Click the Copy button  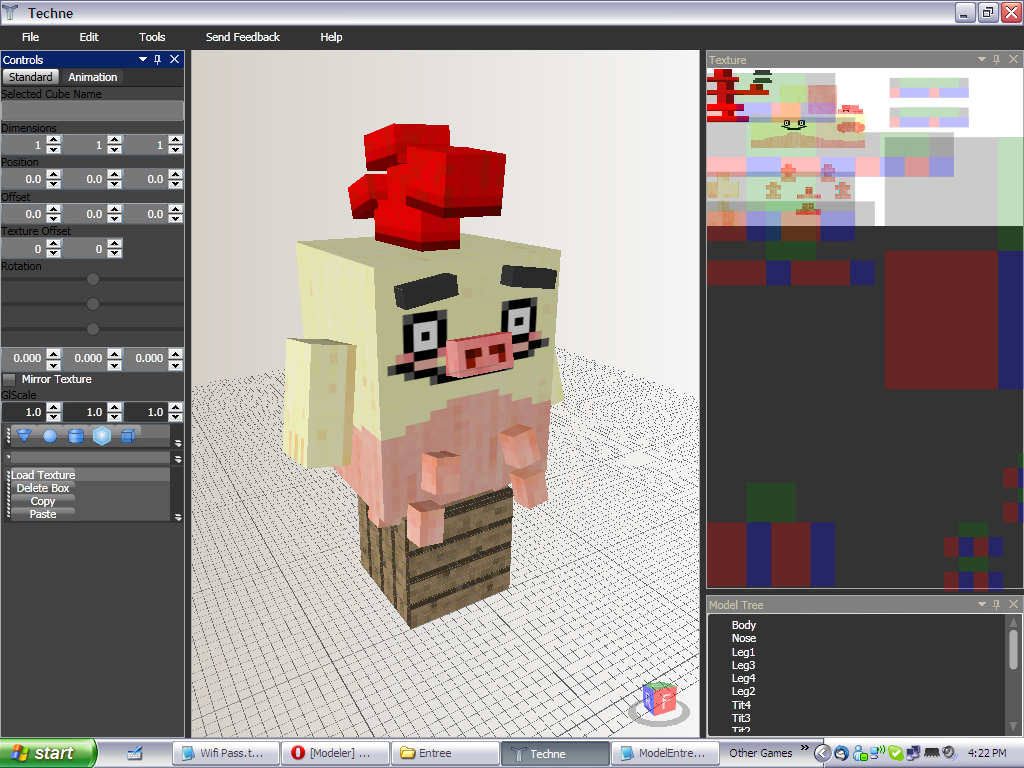click(x=43, y=501)
